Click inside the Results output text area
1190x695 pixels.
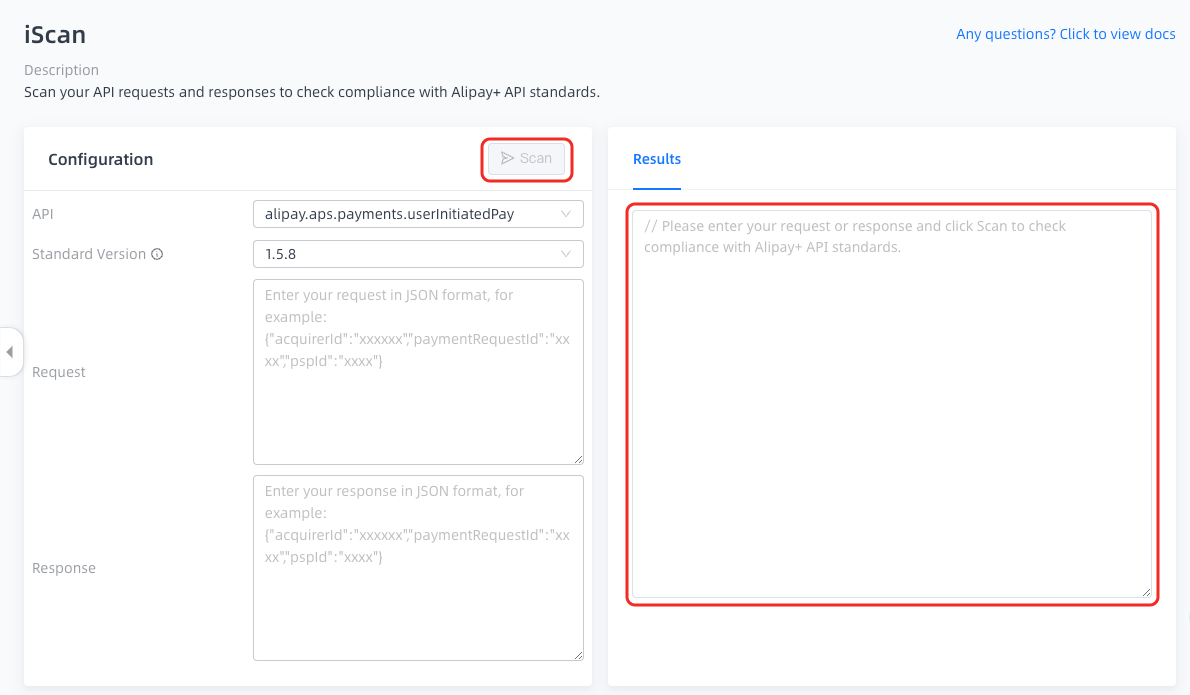(891, 420)
